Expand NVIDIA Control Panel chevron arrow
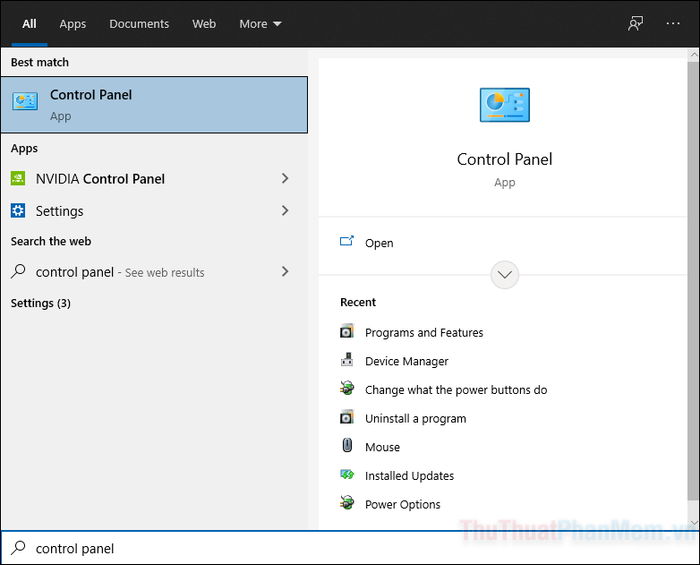 click(x=285, y=179)
